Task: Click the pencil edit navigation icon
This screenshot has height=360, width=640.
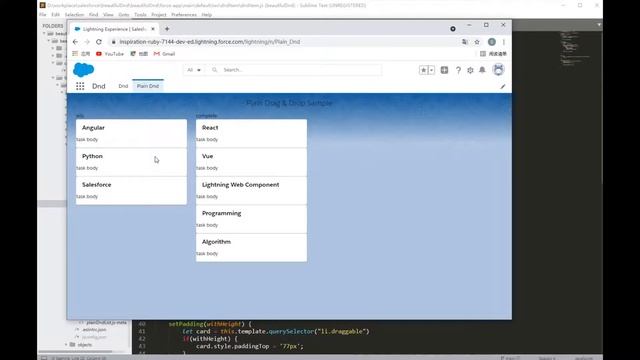Action: 503,87
